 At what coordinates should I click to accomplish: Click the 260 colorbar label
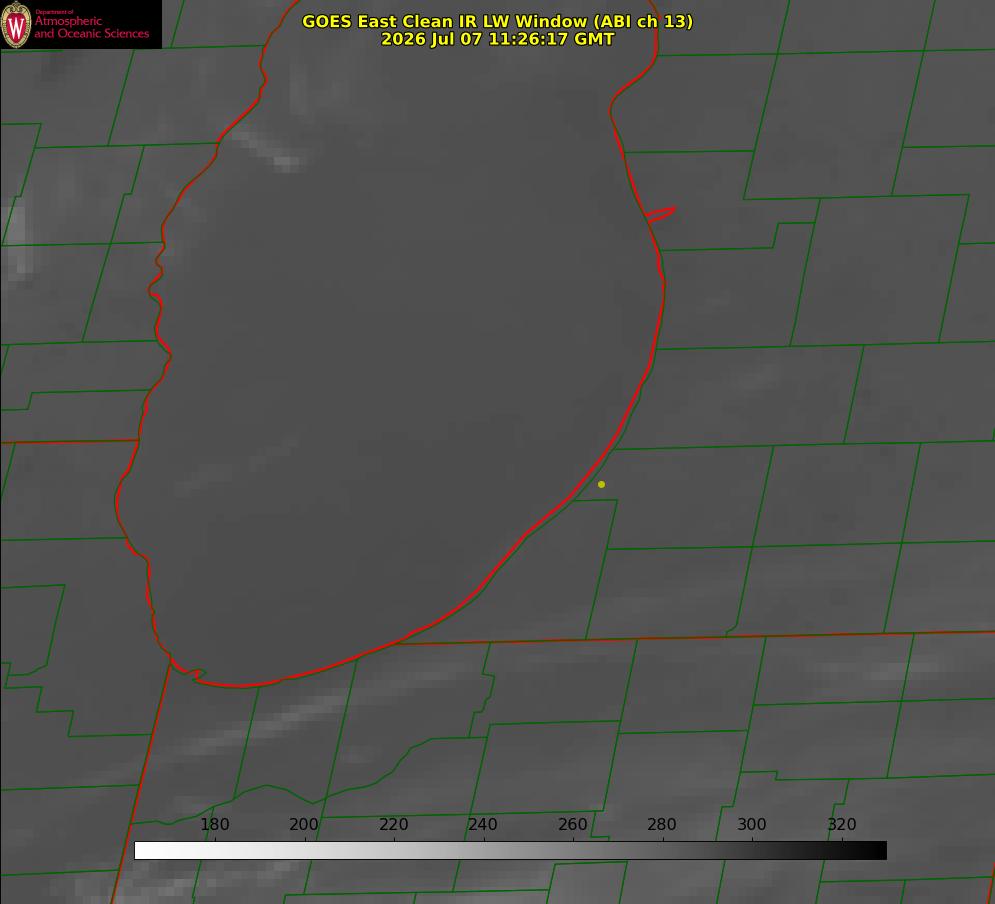(572, 824)
